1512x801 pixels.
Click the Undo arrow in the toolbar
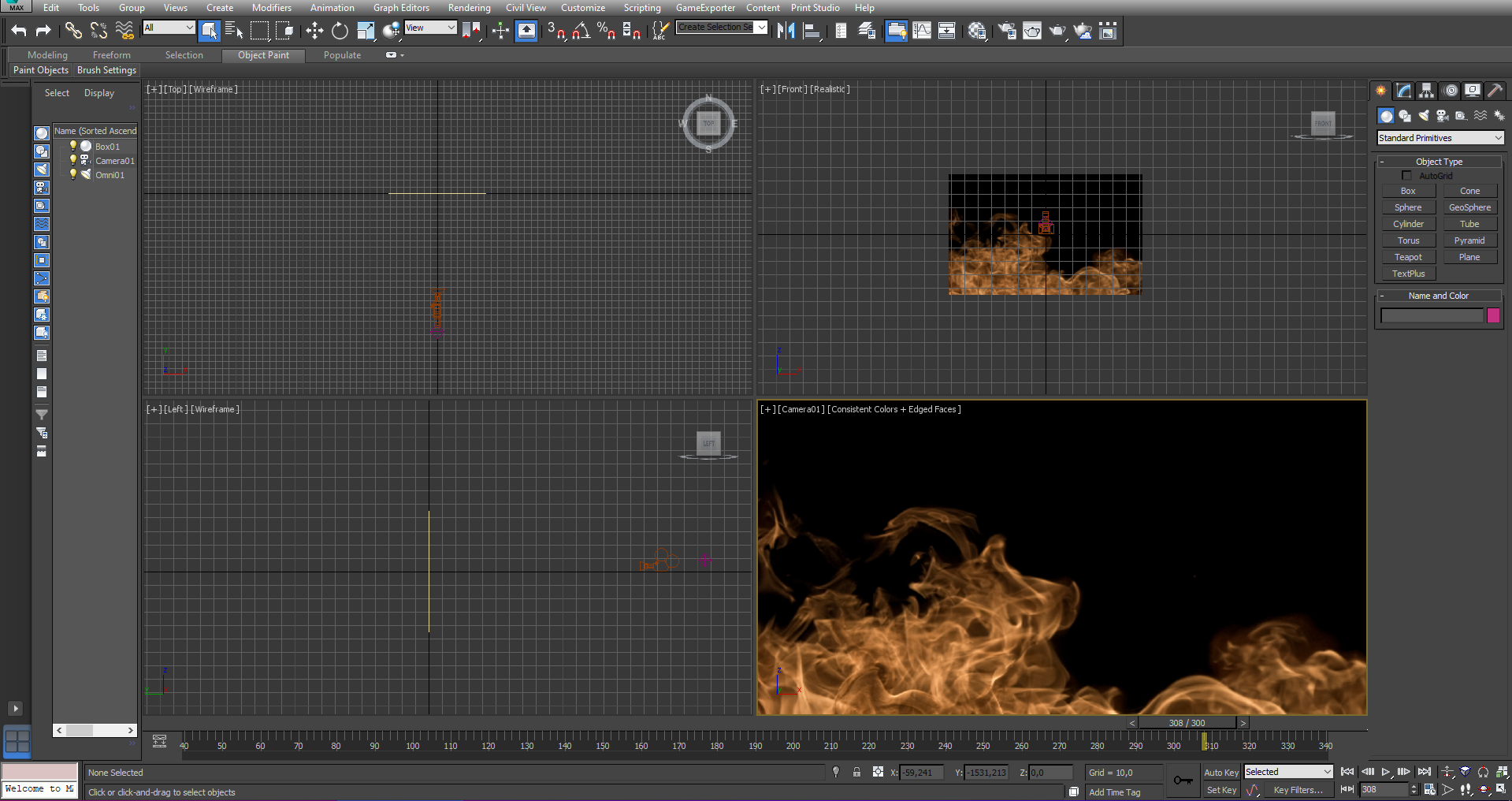tap(19, 31)
